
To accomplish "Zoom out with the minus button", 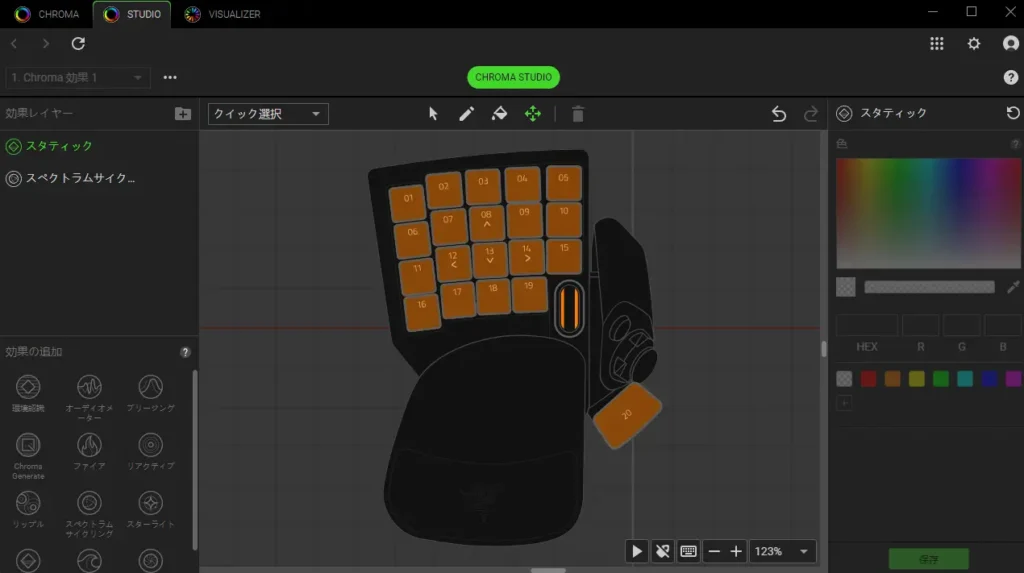I will tap(714, 551).
